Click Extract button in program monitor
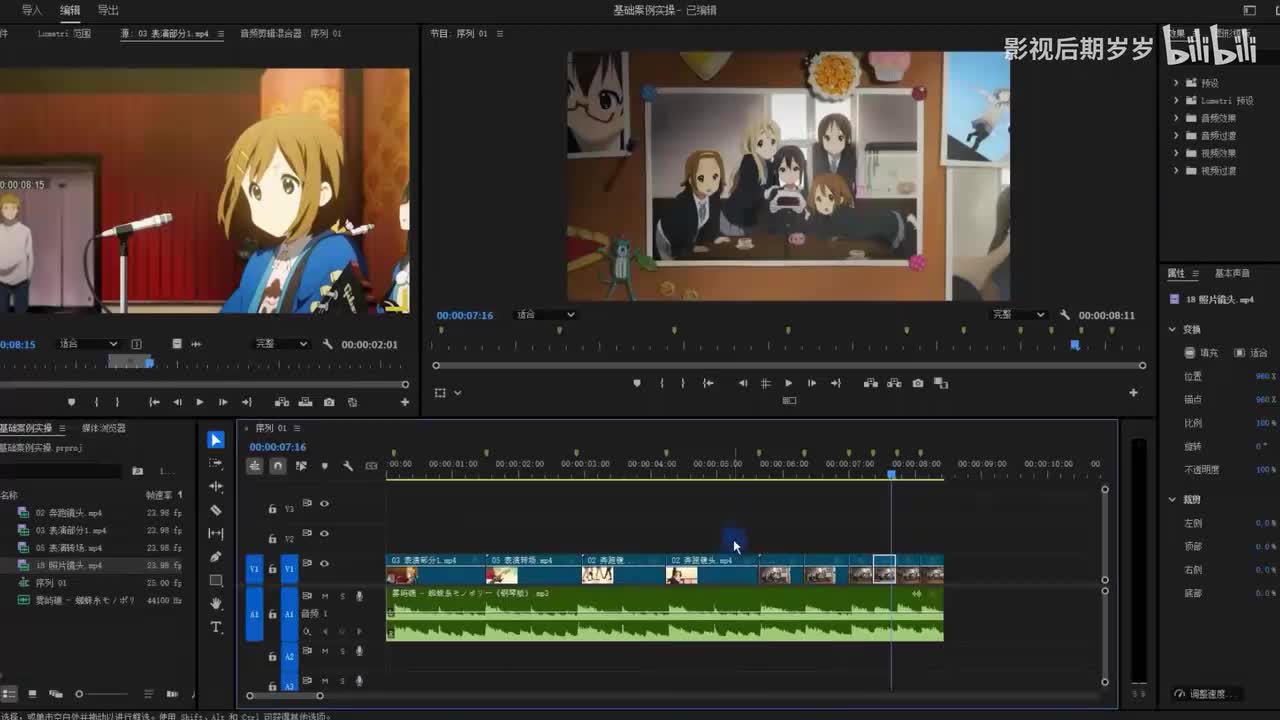Image resolution: width=1280 pixels, height=720 pixels. pyautogui.click(x=894, y=383)
